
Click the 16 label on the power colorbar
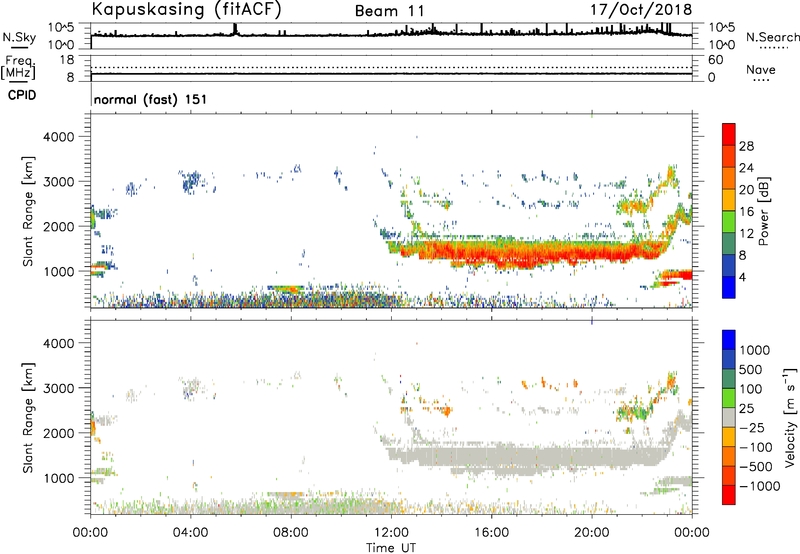[x=746, y=212]
